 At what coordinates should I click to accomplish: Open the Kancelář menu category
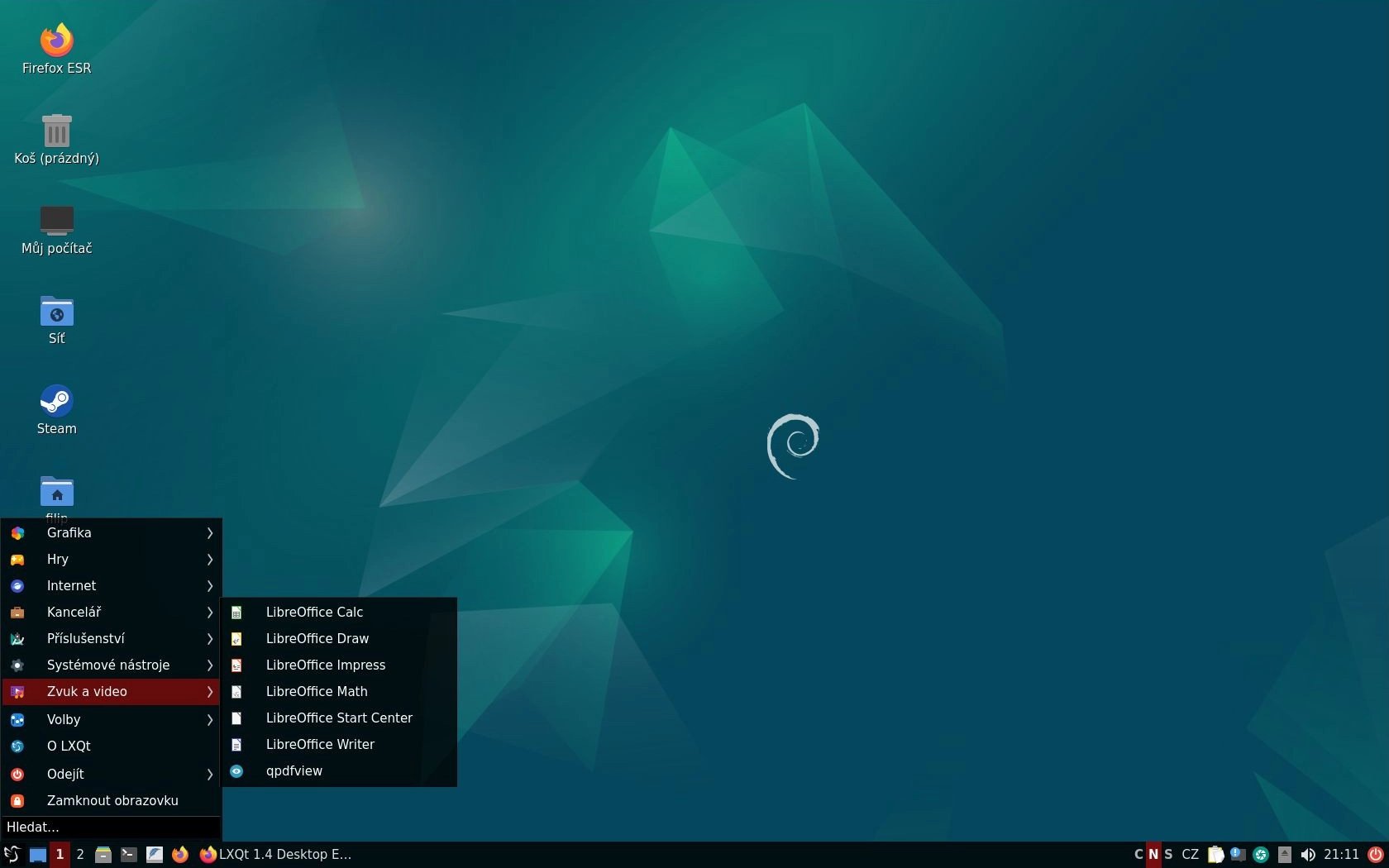[x=112, y=613]
